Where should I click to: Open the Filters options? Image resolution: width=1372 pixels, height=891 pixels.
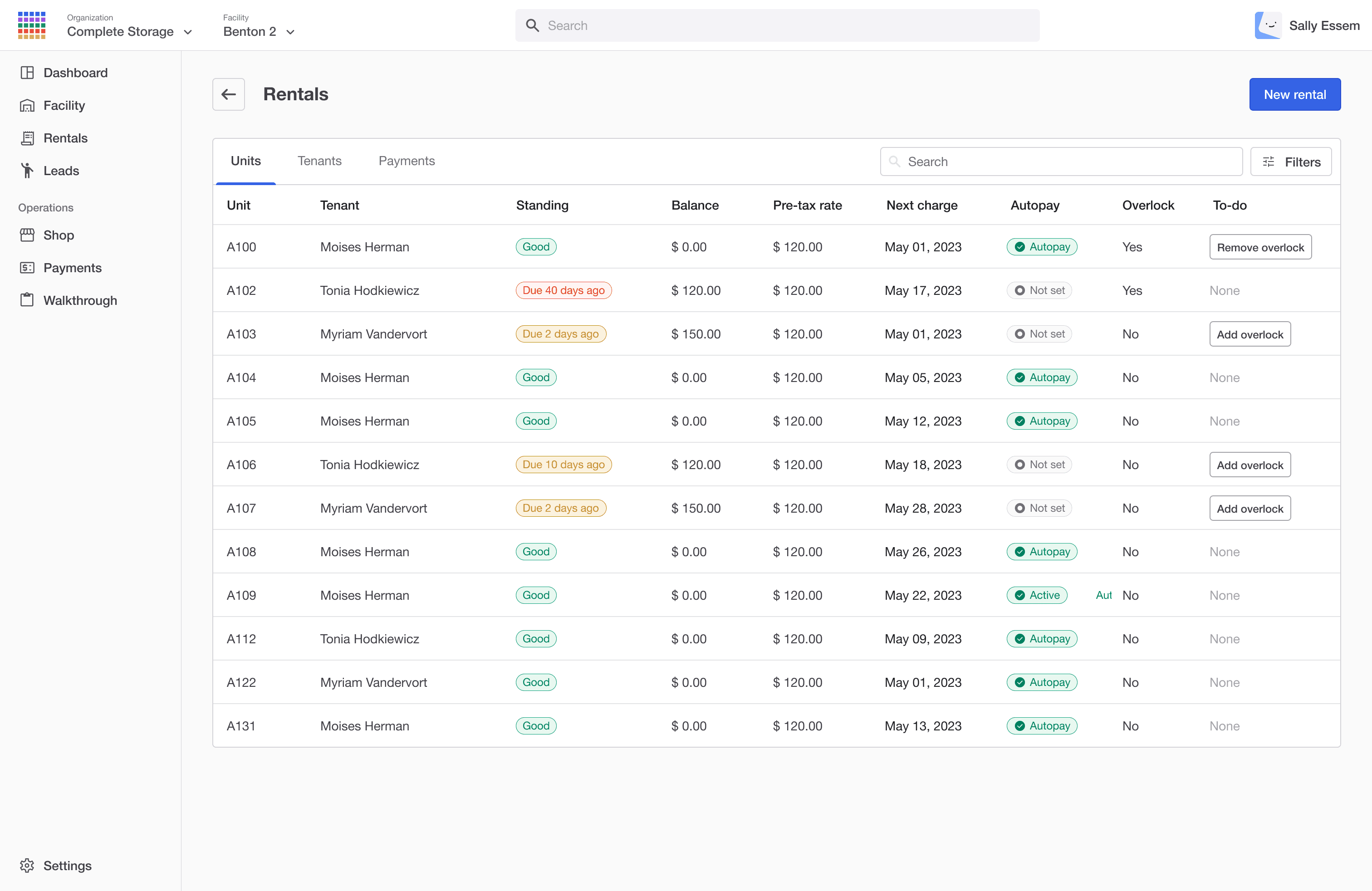pos(1291,162)
